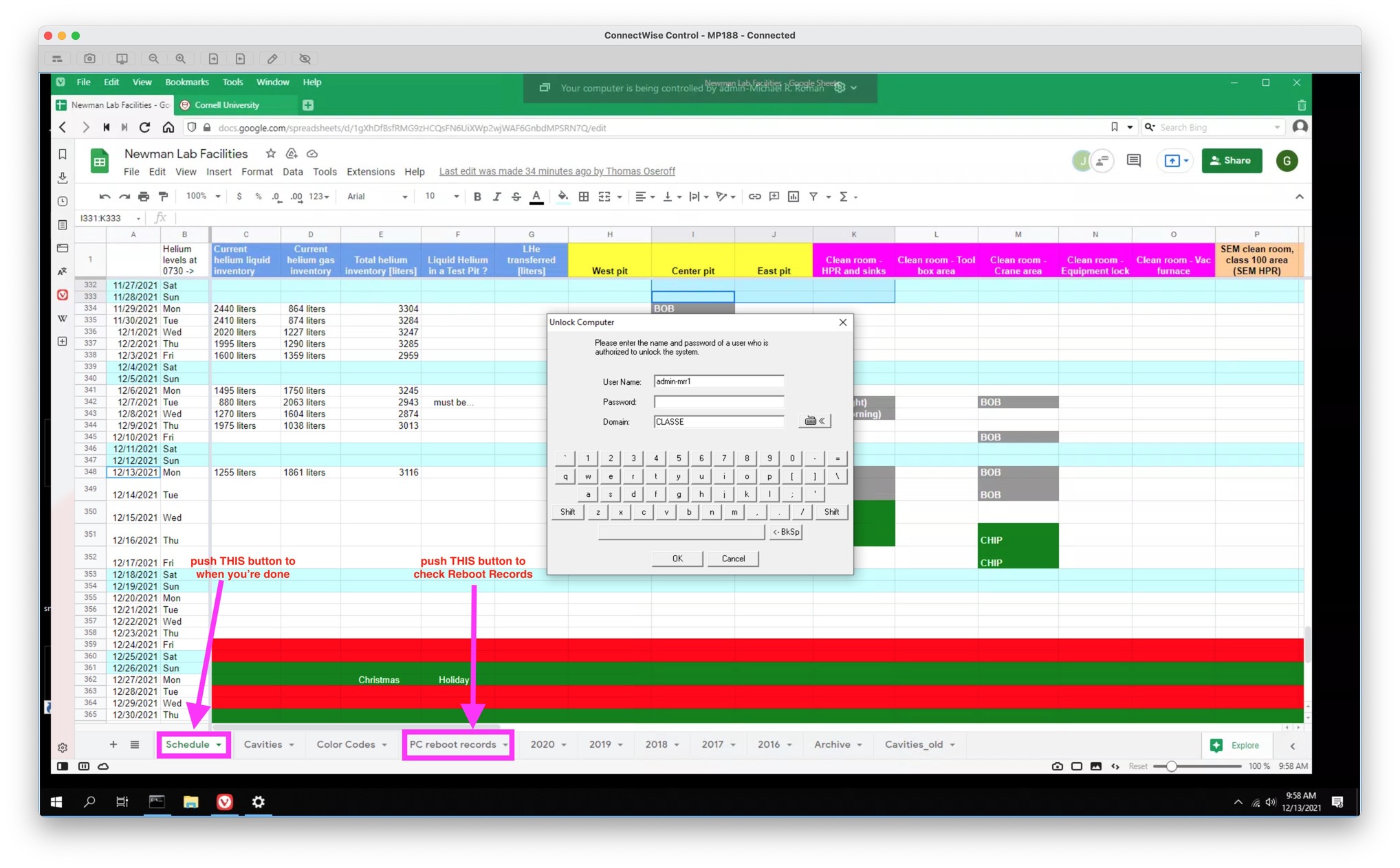
Task: Click the User Name field in Unlock dialog
Action: click(719, 381)
